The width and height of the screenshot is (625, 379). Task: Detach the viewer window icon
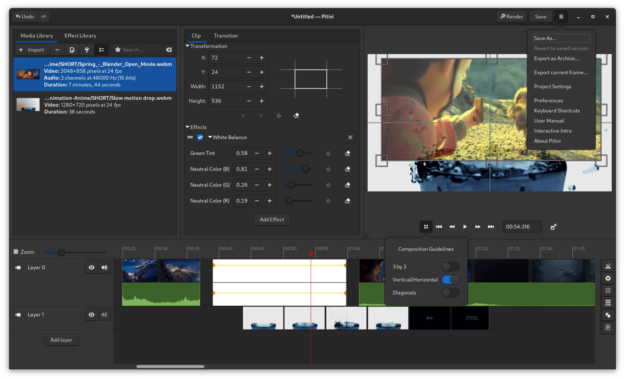coord(553,227)
